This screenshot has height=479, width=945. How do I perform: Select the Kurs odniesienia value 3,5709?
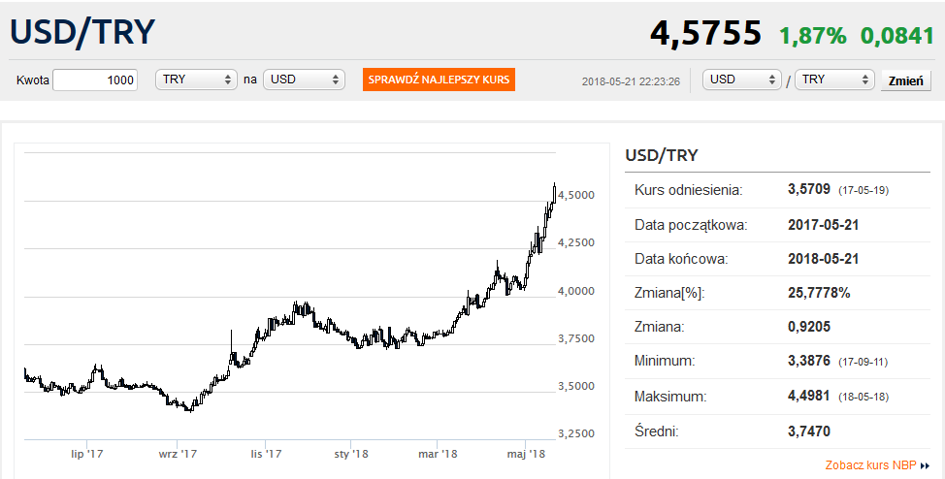coord(809,189)
